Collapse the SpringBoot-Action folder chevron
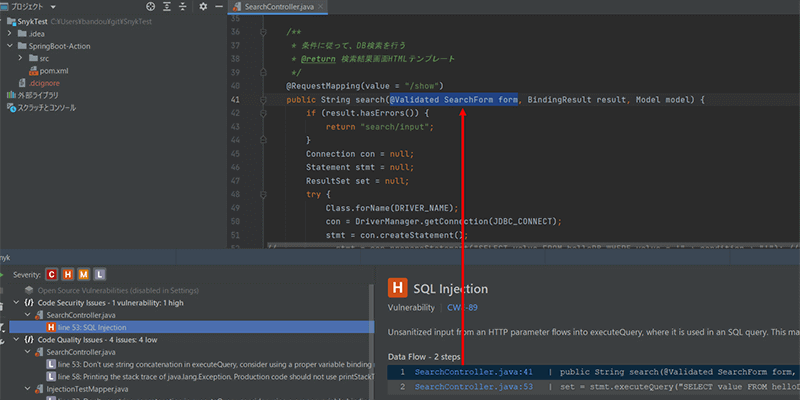The width and height of the screenshot is (800, 400). (10, 46)
